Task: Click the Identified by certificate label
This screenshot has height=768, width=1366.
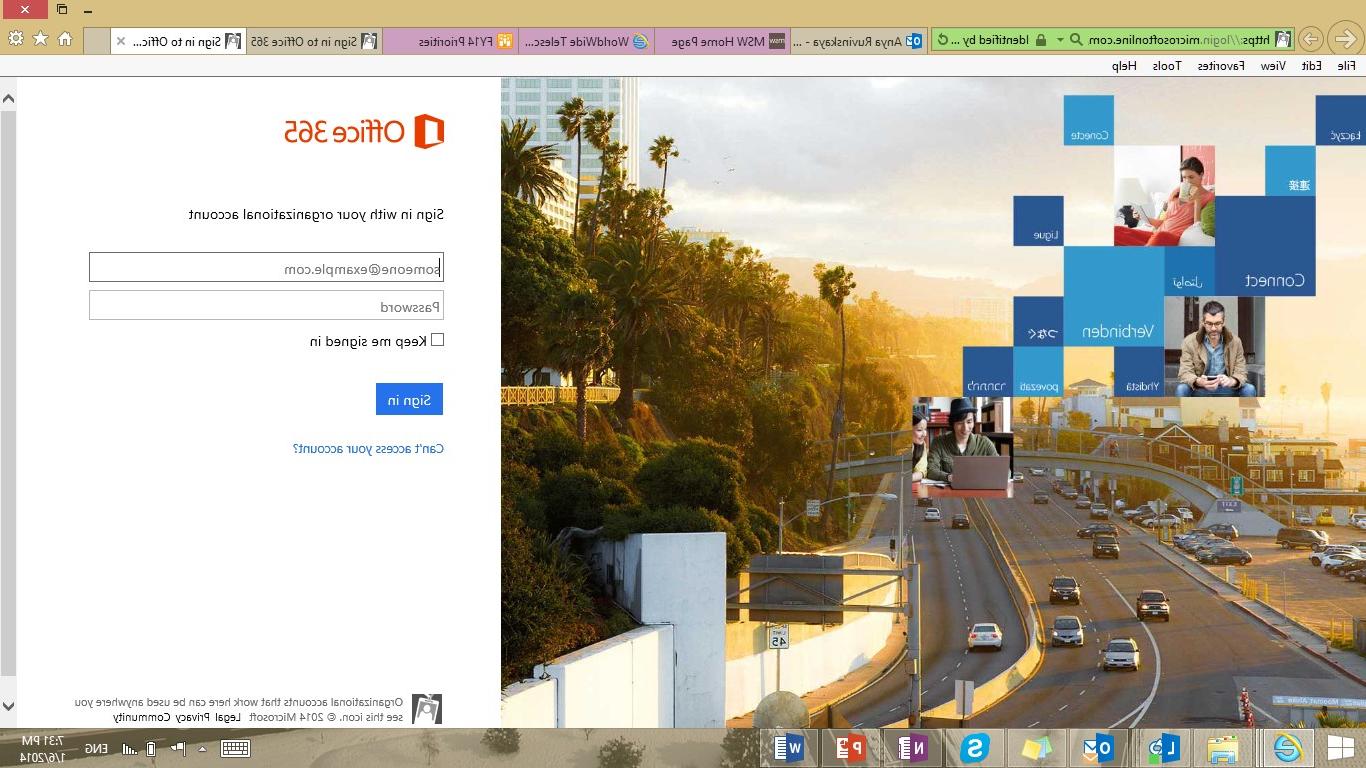Action: pos(990,40)
